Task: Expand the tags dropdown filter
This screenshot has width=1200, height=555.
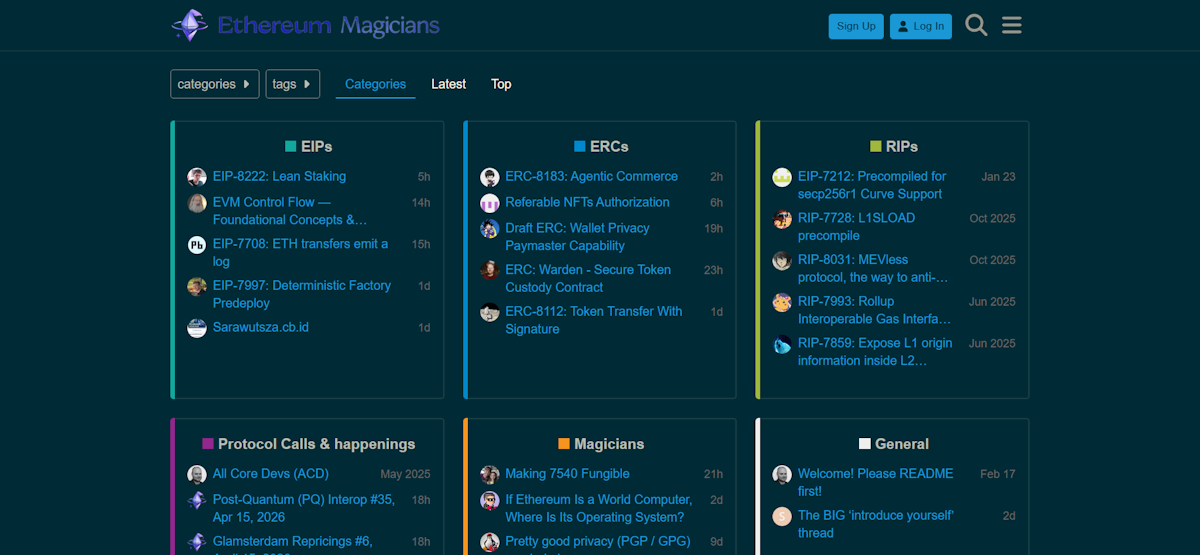Action: tap(293, 84)
